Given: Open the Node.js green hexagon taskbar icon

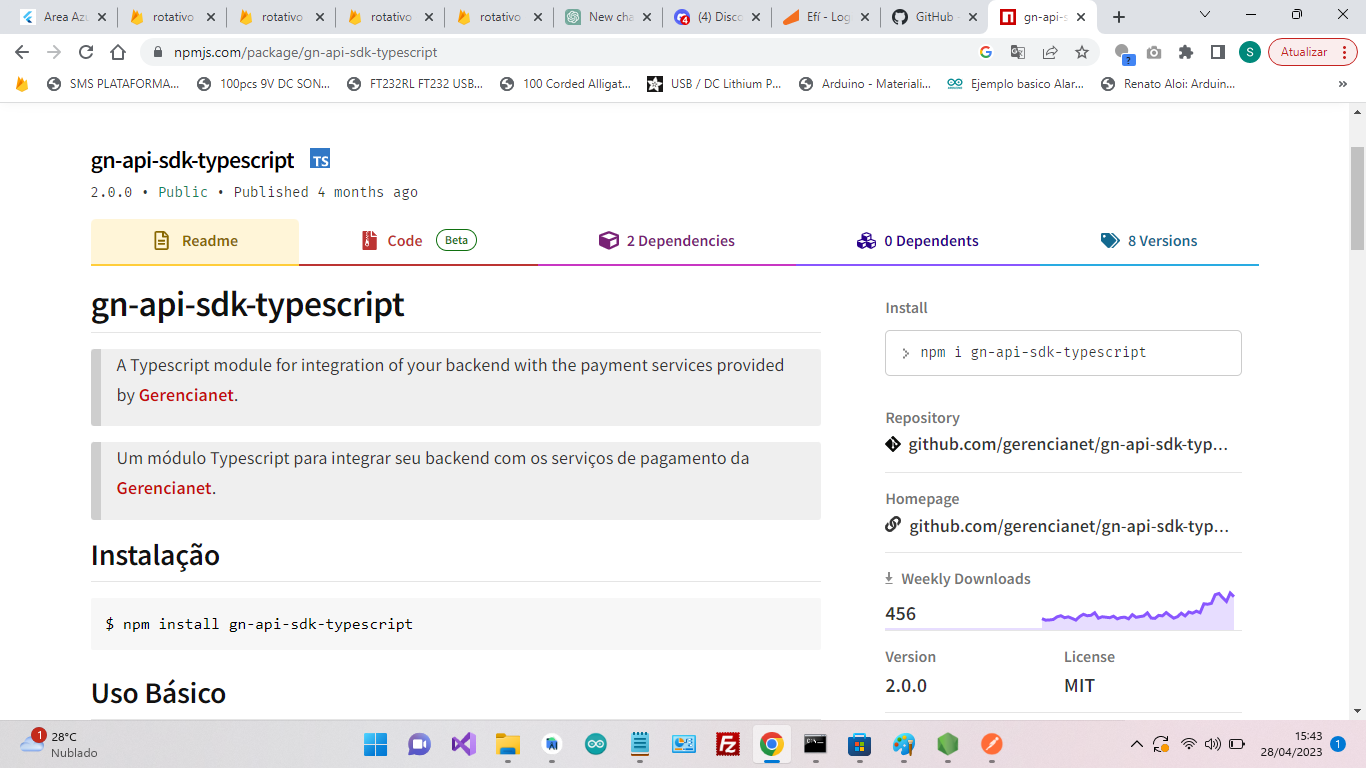Looking at the screenshot, I should pos(947,744).
